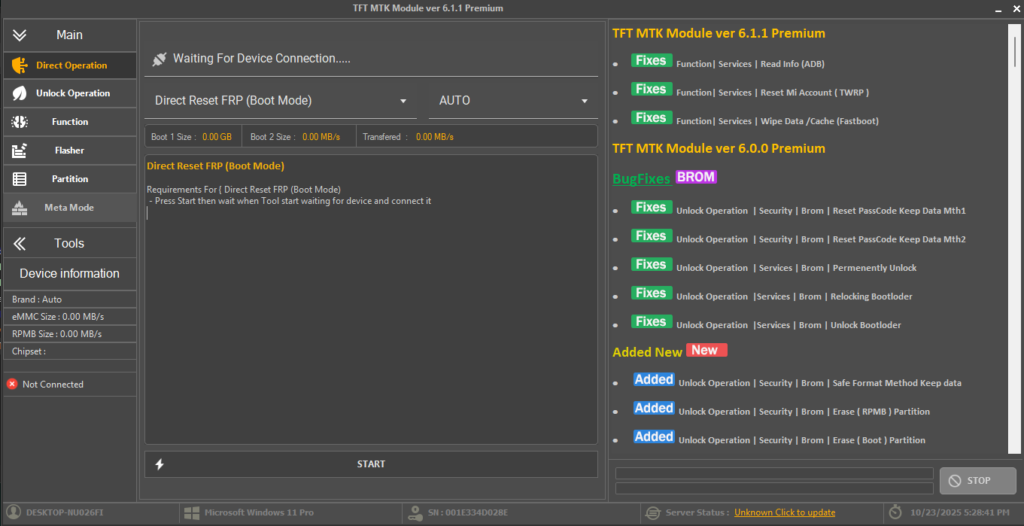Click the SN : 001E334D028E text
1024x526 pixels.
467,513
